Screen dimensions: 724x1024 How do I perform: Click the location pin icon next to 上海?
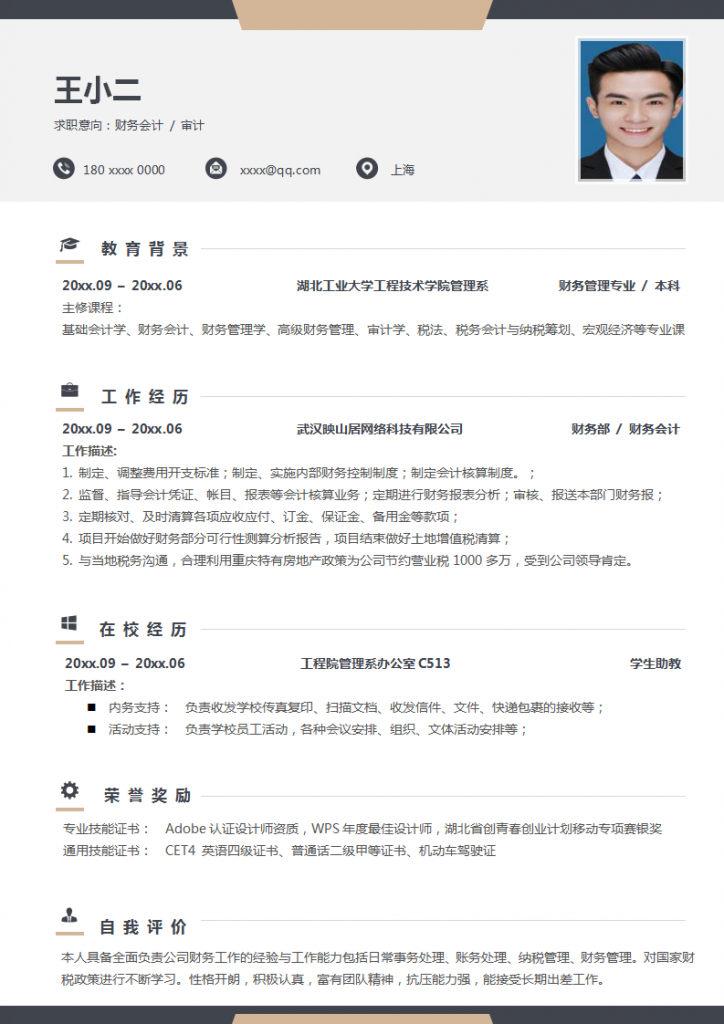point(367,169)
